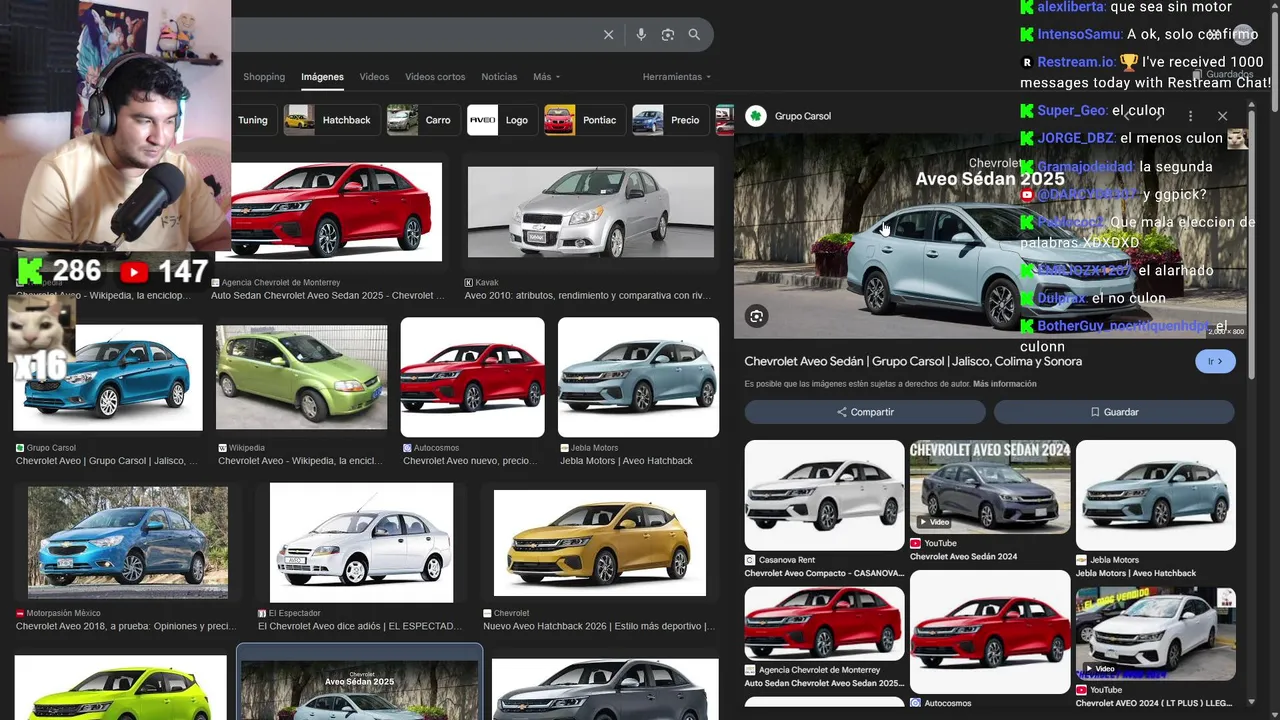The height and width of the screenshot is (720, 1280).
Task: Open the Motorpasión México Aveo 2018 image
Action: click(x=128, y=542)
